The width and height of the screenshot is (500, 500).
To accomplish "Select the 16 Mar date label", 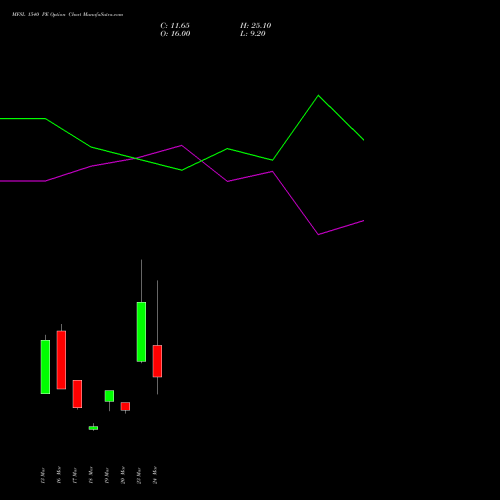I will tap(59, 475).
